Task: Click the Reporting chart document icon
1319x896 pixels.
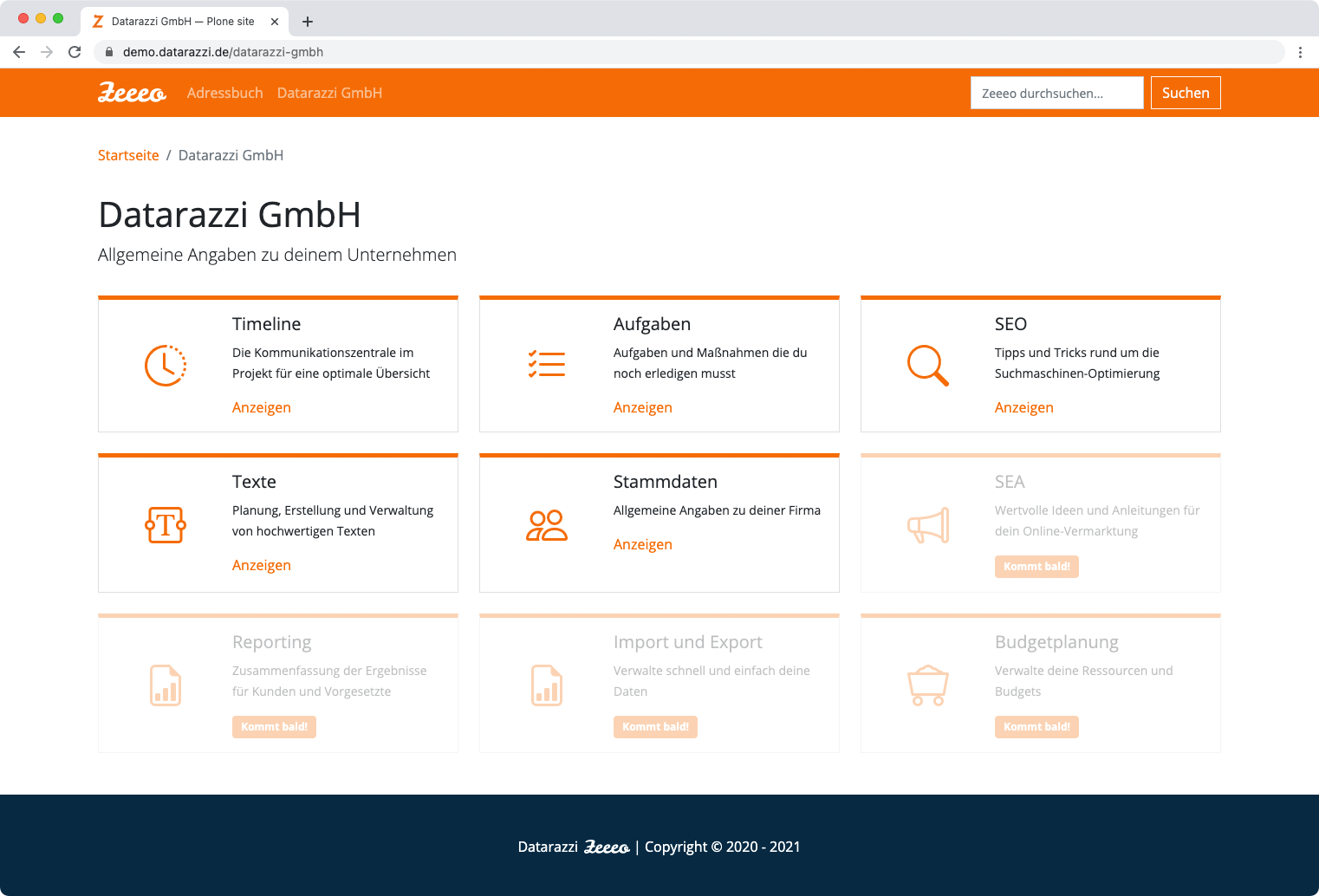Action: (x=166, y=685)
